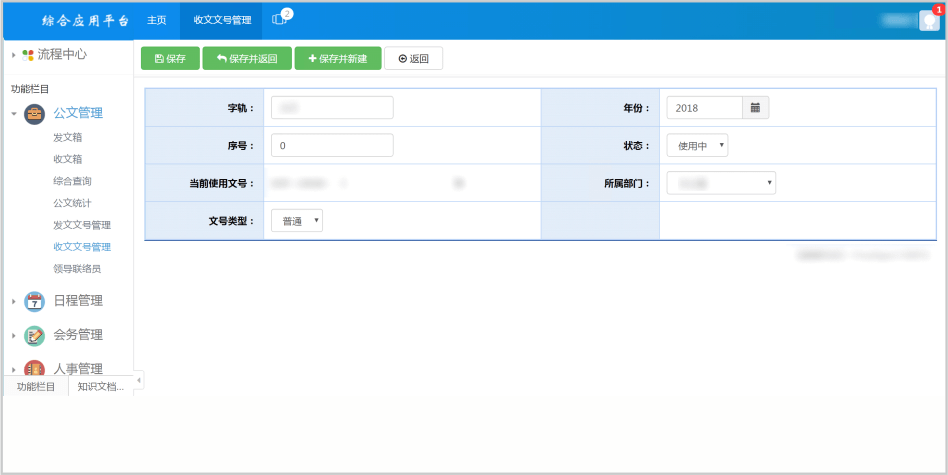
Task: Expand the 会务管理 section arrow
Action: (14, 335)
